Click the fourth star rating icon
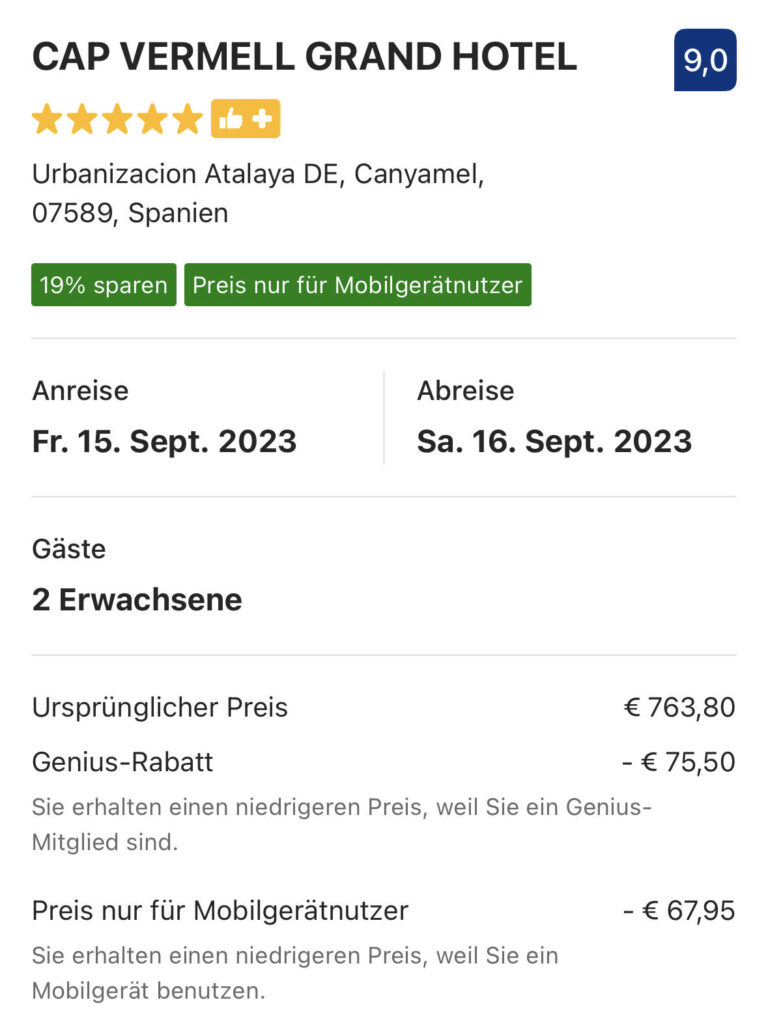 (150, 118)
